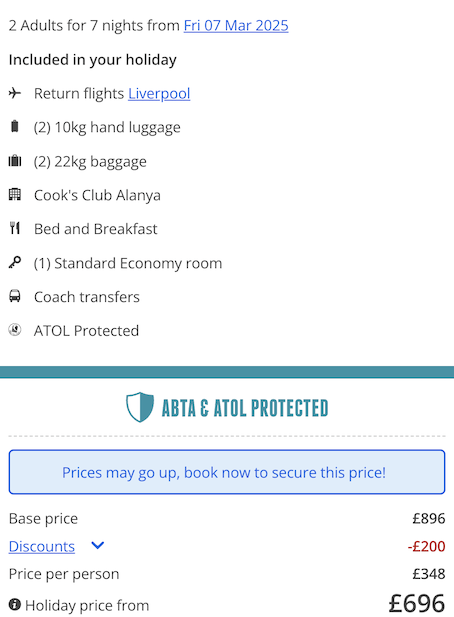
Task: Click the room key icon
Action: point(15,262)
